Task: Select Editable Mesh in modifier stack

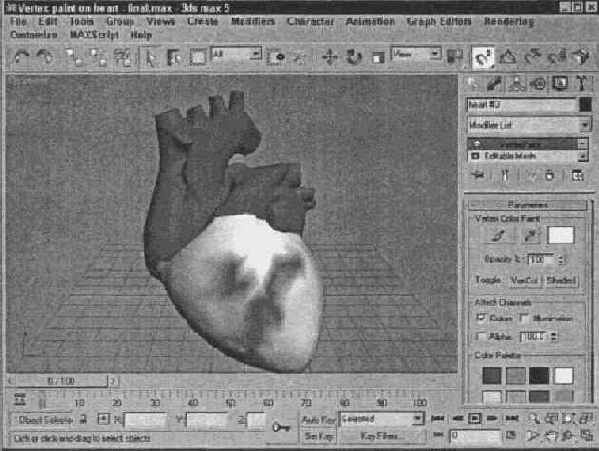Action: 523,156
